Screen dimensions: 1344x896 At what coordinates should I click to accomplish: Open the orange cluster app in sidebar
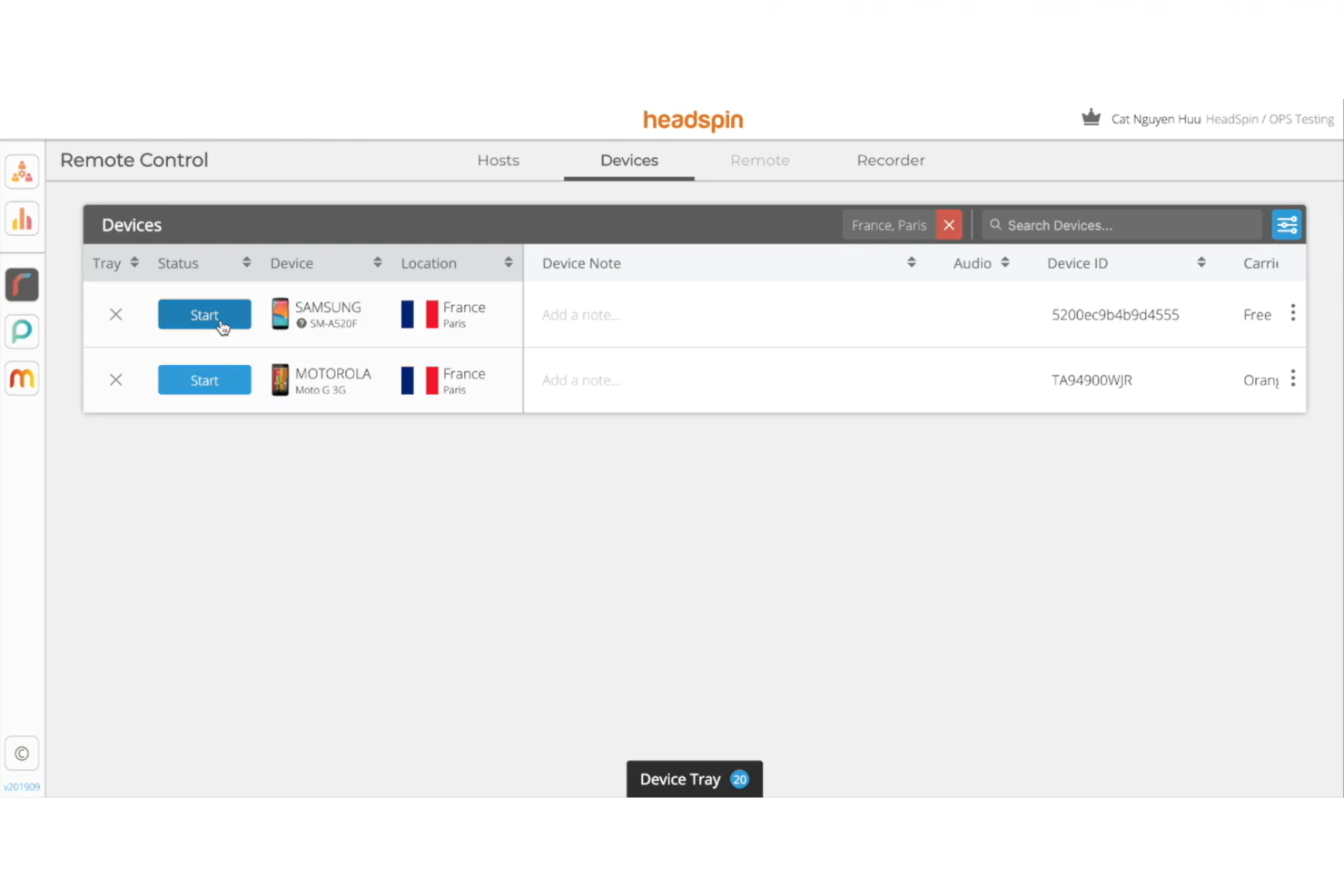[x=22, y=172]
